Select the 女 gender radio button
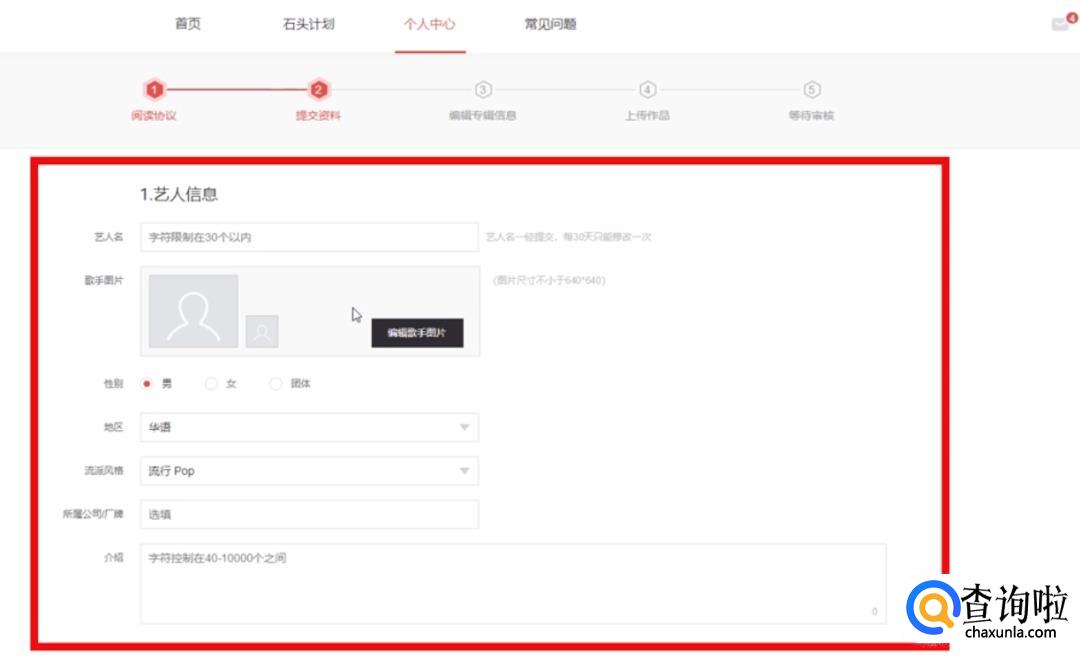The width and height of the screenshot is (1080, 663). [x=211, y=383]
